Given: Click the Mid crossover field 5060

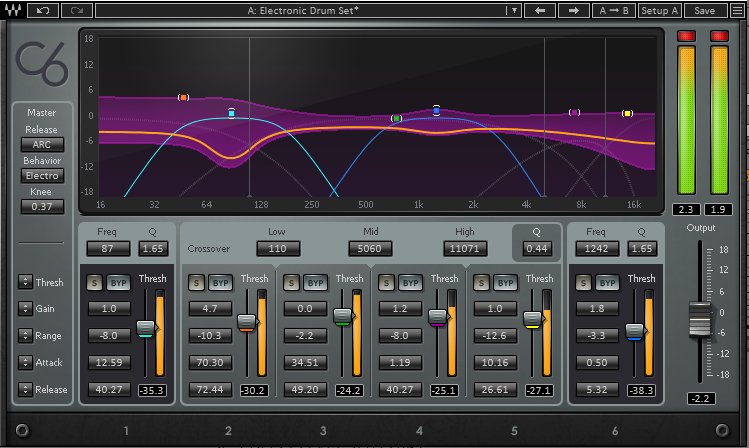Looking at the screenshot, I should (370, 248).
